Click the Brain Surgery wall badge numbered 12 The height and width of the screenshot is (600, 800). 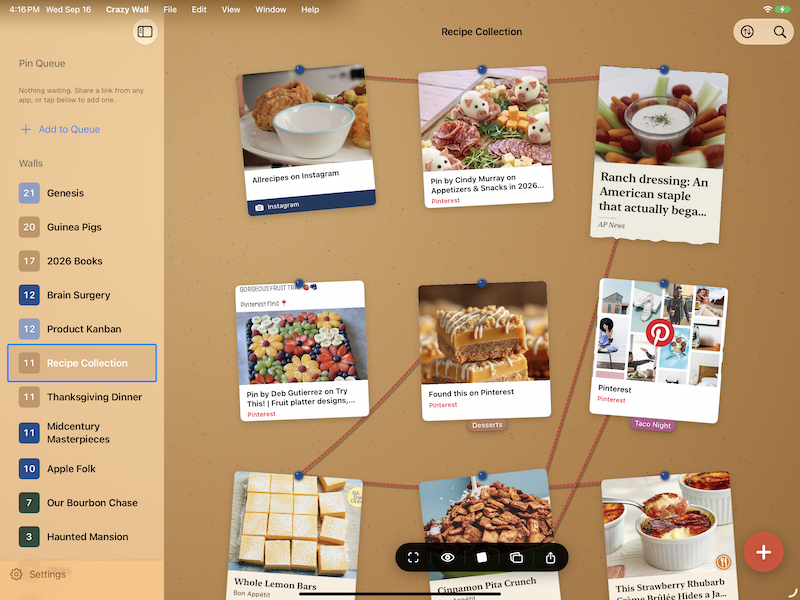(x=29, y=295)
